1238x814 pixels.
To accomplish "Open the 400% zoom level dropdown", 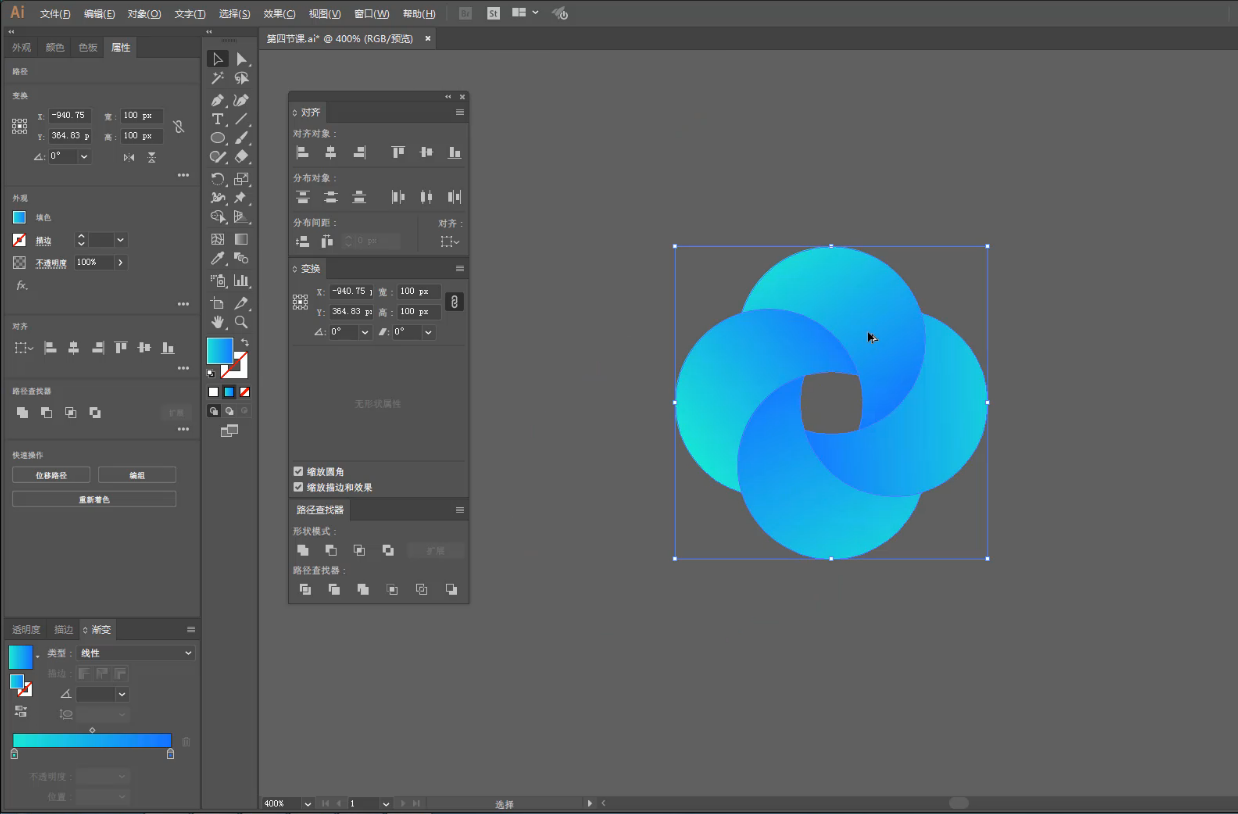I will point(307,803).
